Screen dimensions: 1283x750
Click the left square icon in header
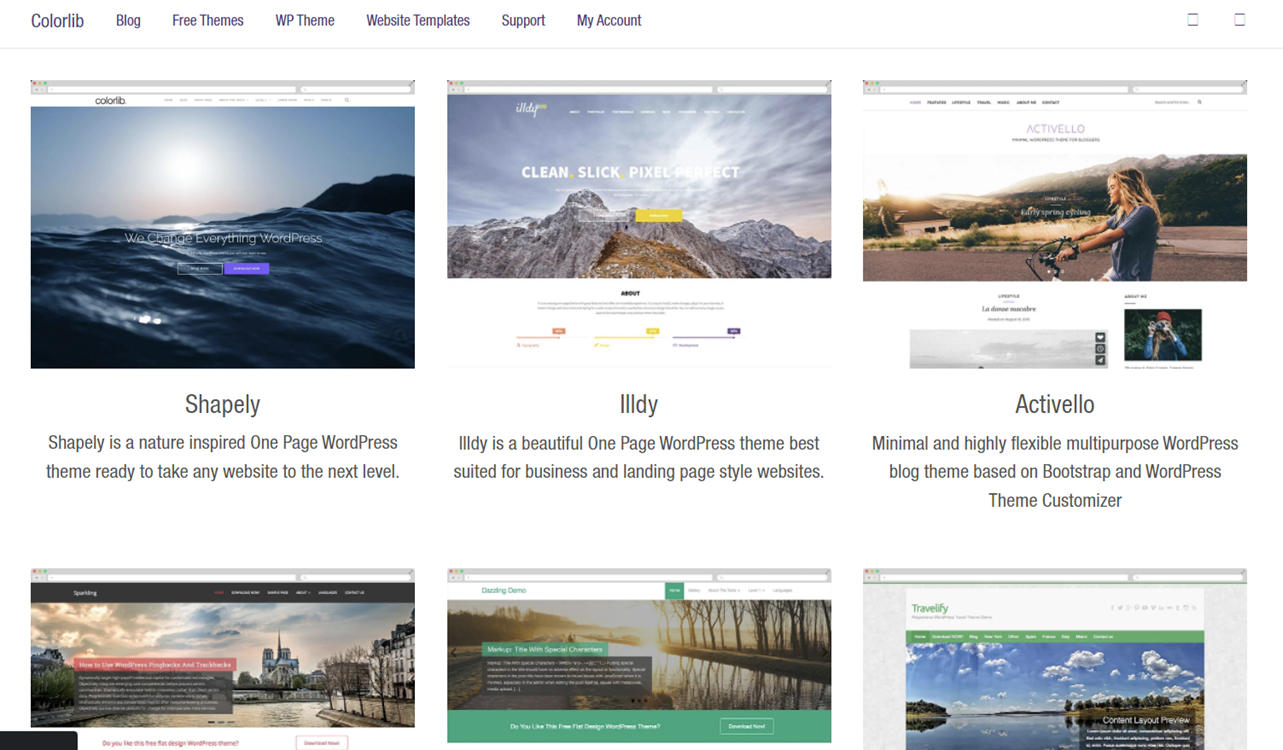(1193, 20)
